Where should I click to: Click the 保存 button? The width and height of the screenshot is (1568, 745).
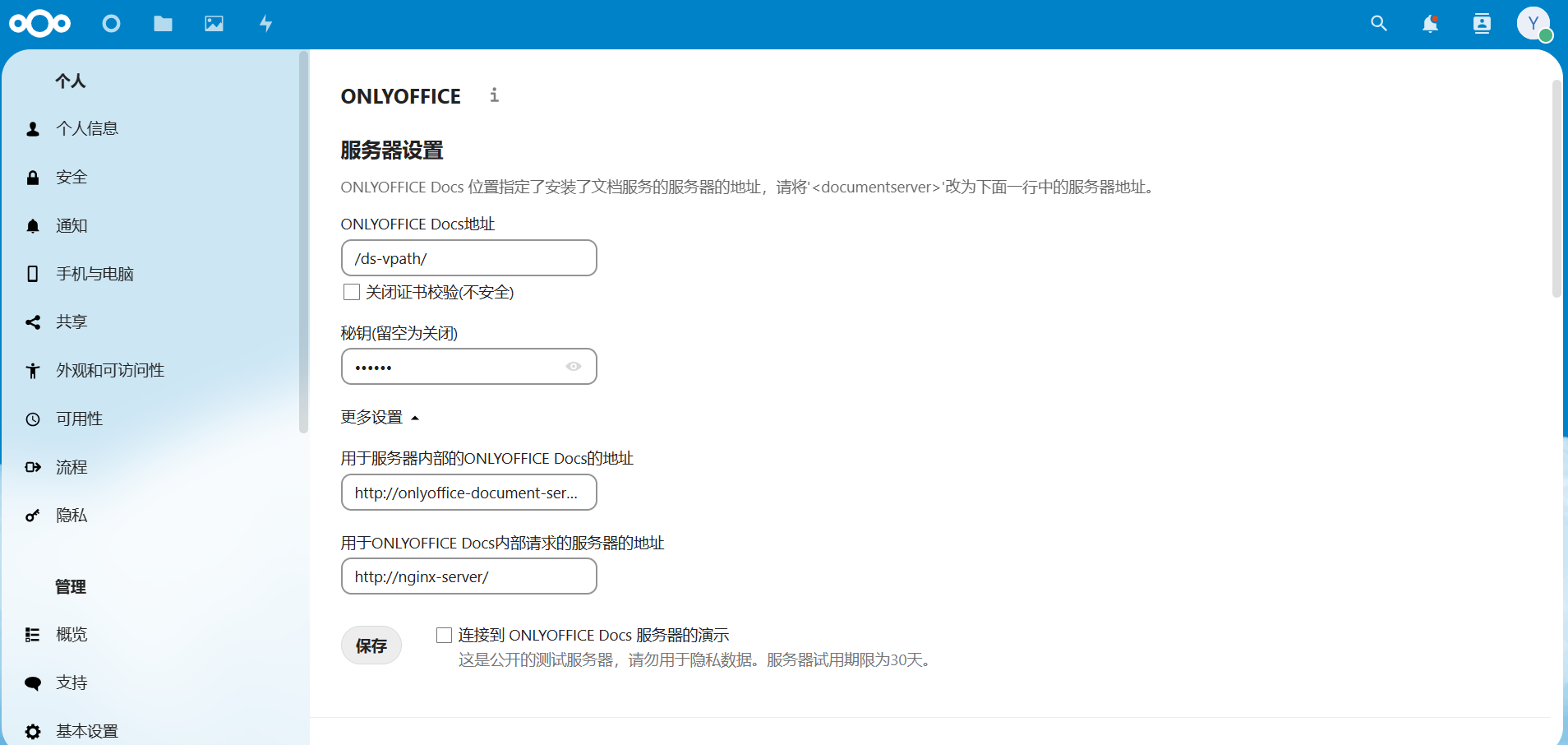(371, 646)
